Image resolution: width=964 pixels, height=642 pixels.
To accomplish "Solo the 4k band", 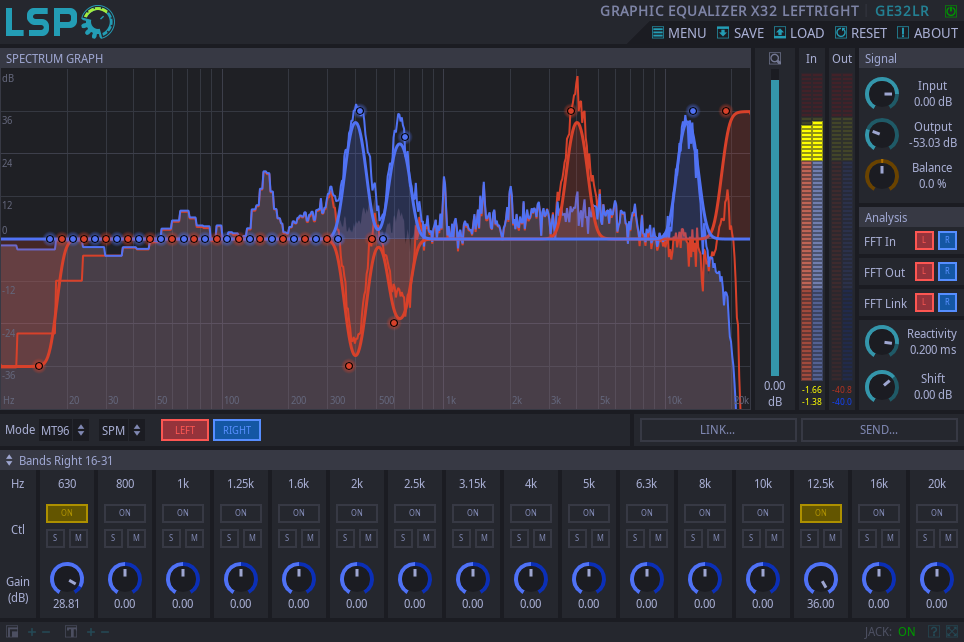I will [519, 538].
